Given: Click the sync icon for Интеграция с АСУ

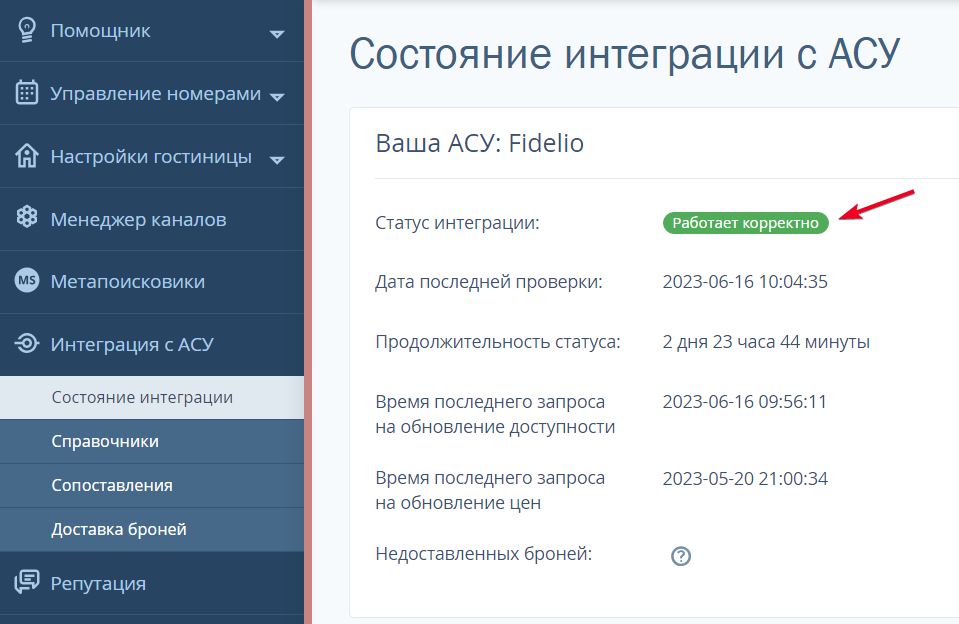Looking at the screenshot, I should tap(27, 343).
